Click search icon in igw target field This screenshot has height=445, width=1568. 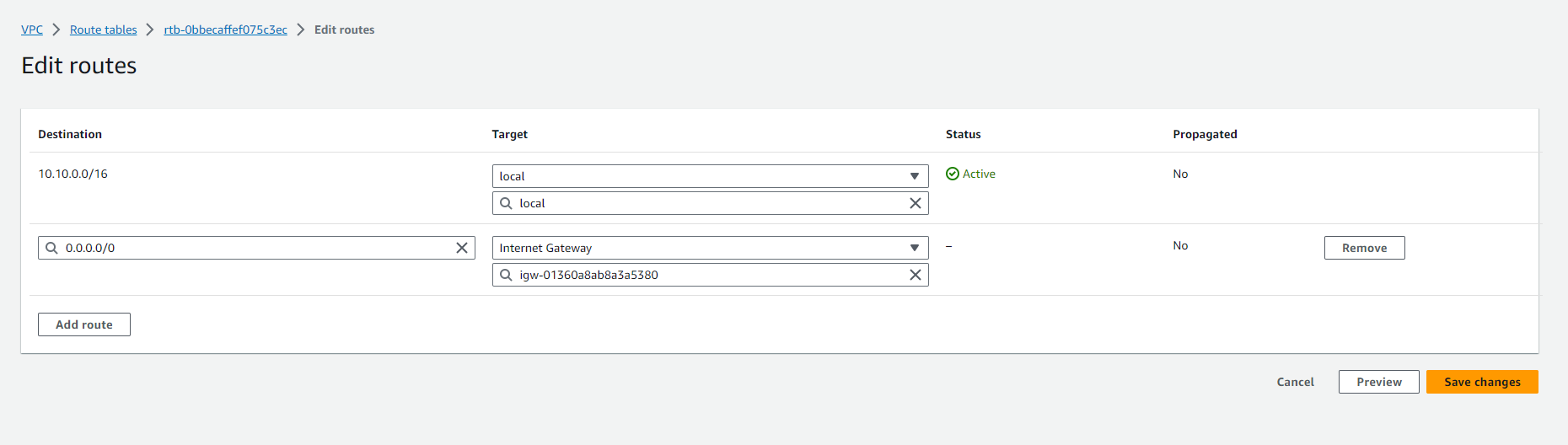tap(506, 275)
